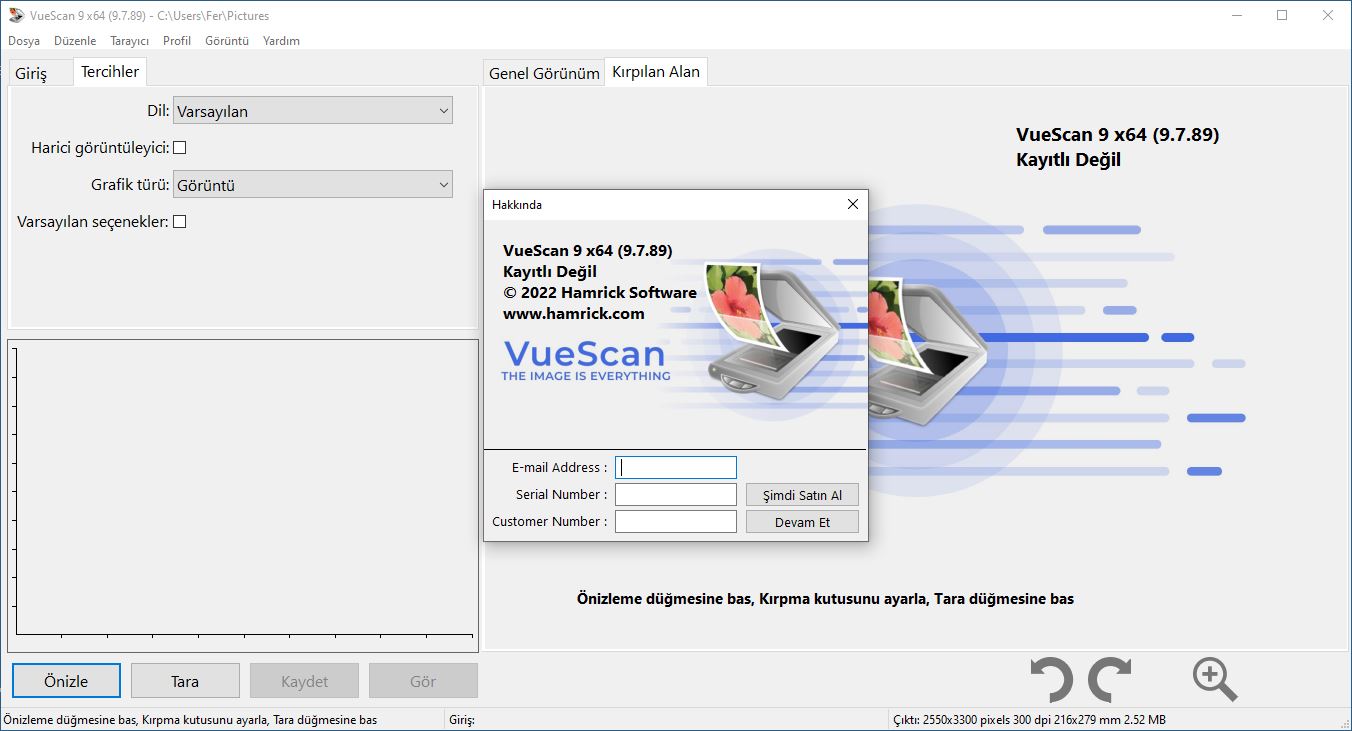The width and height of the screenshot is (1352, 731).
Task: Rotate the image right with clockwise arrow
Action: [x=1110, y=680]
